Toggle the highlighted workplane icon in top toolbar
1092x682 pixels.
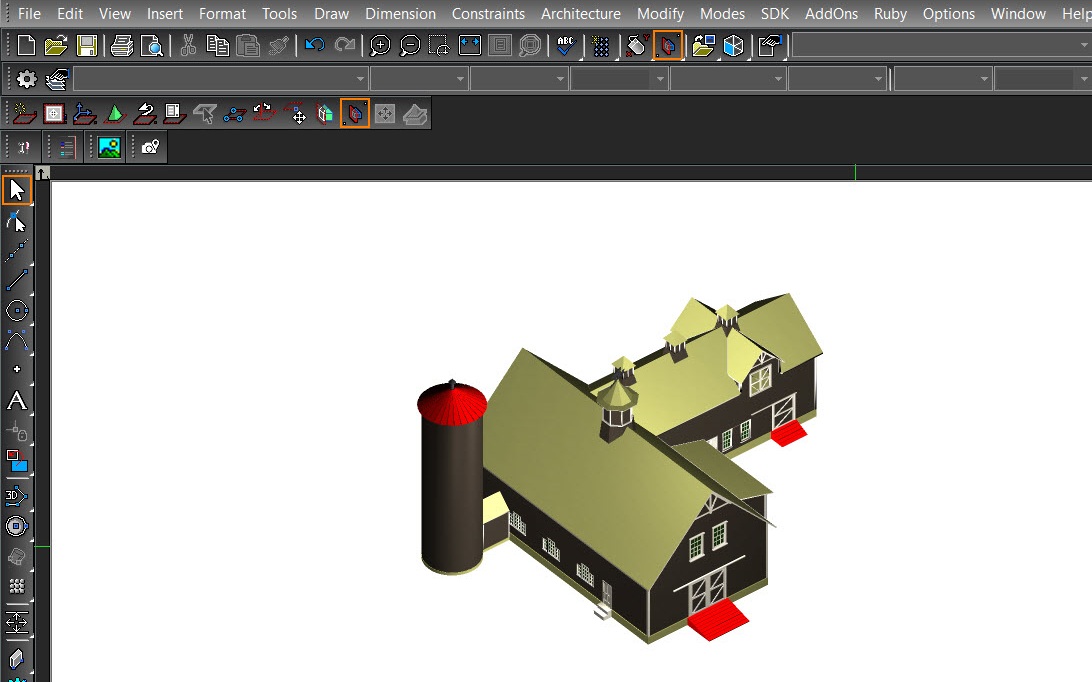(668, 46)
